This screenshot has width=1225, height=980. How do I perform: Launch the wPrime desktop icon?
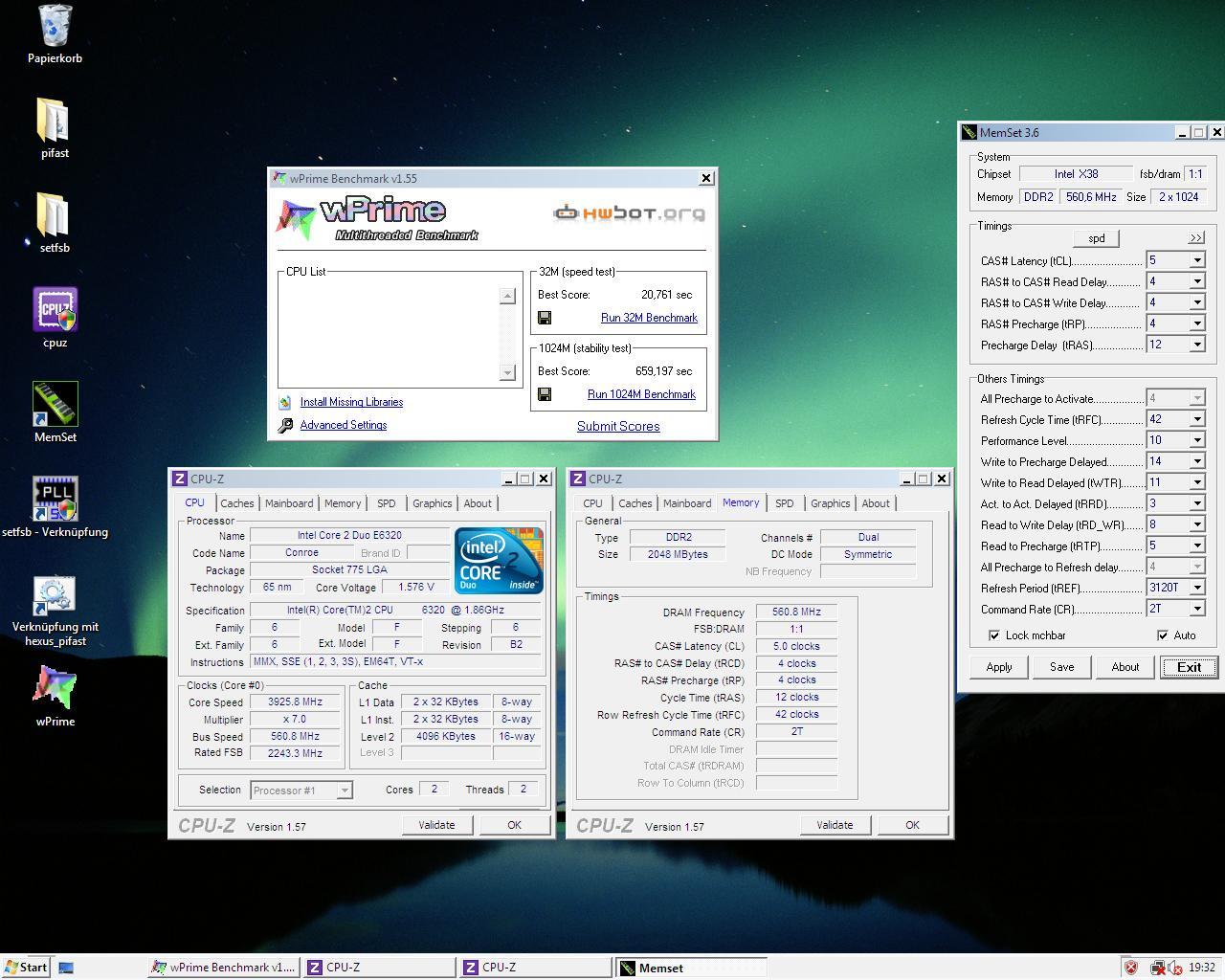coord(55,688)
